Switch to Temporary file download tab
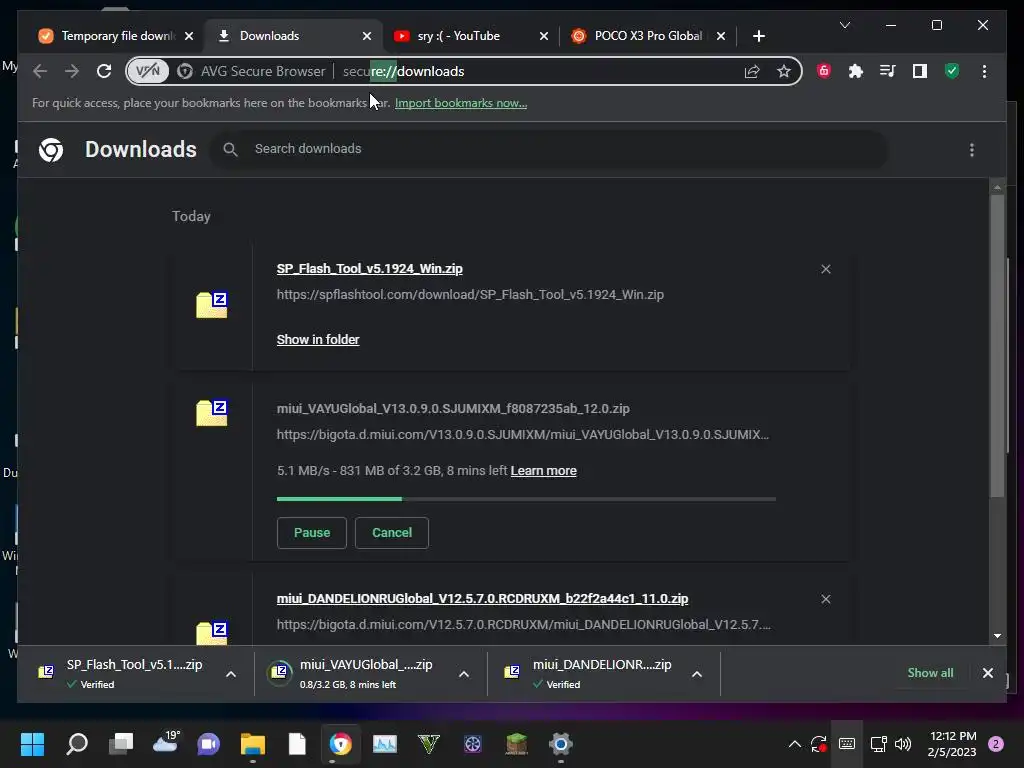 [107, 36]
